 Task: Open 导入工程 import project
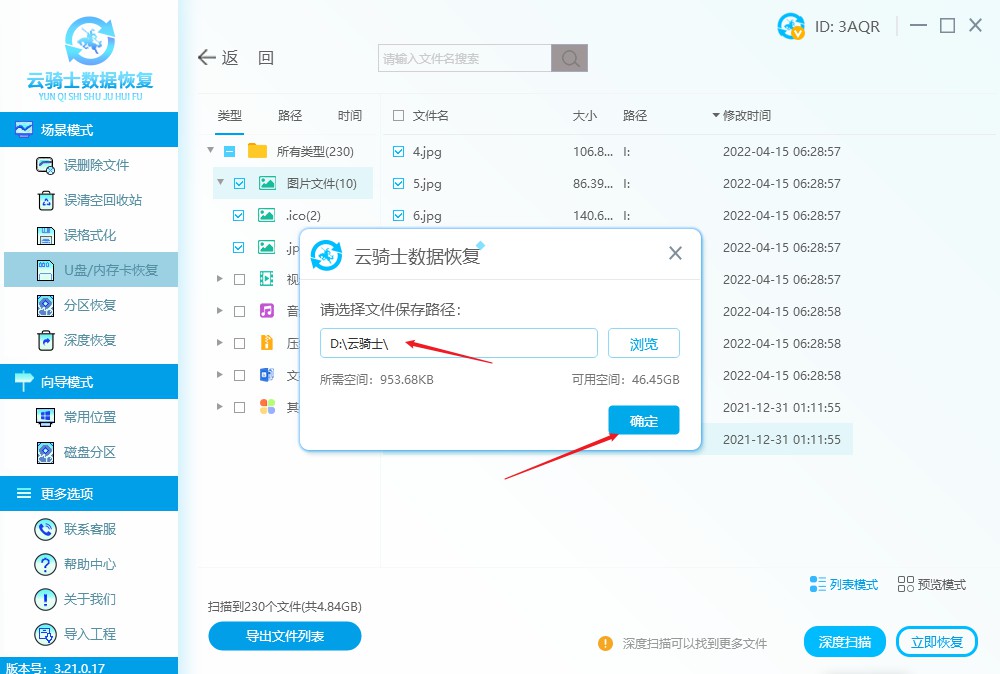click(45, 634)
